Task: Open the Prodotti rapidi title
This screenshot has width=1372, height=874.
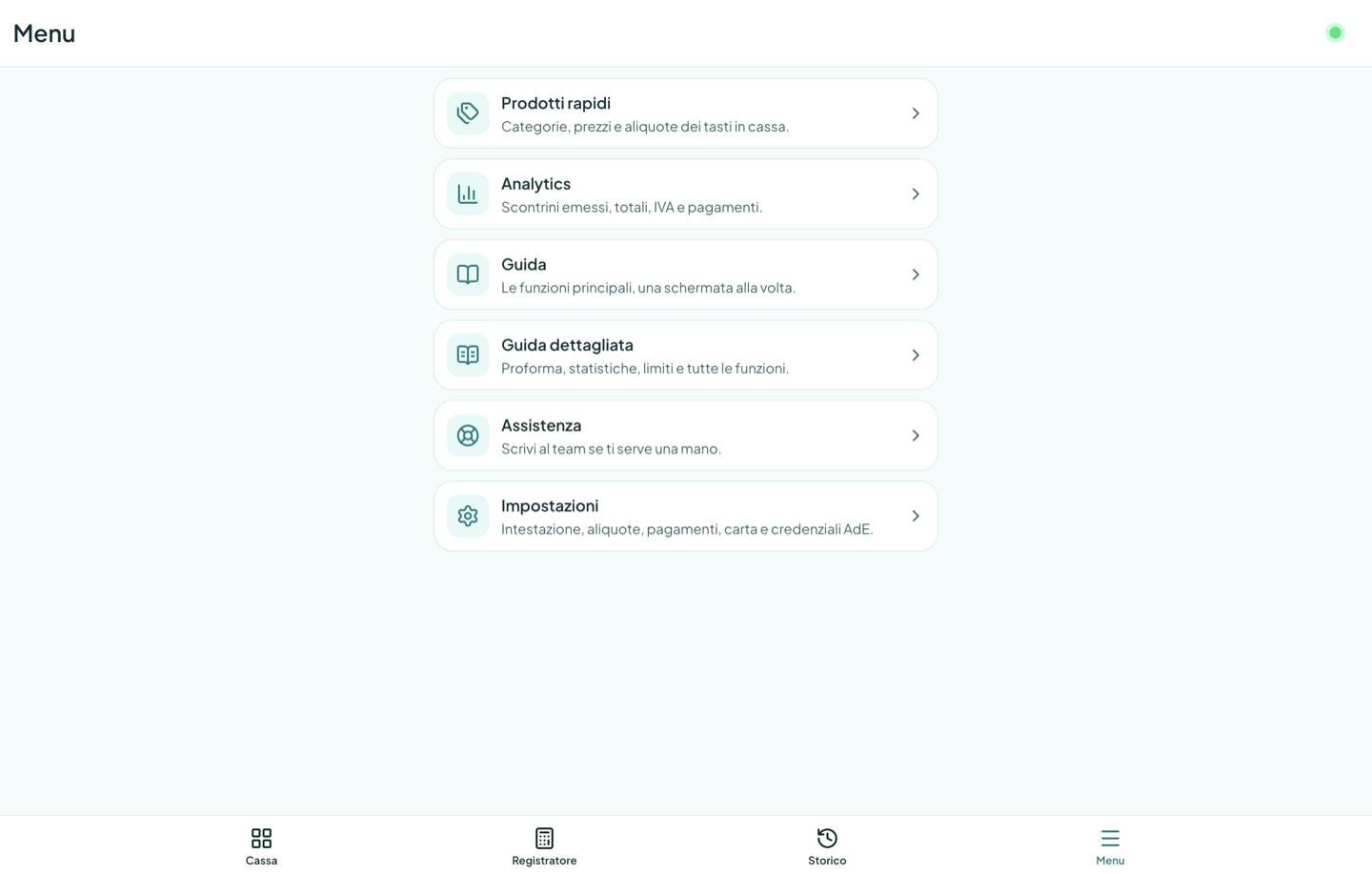Action: (555, 103)
